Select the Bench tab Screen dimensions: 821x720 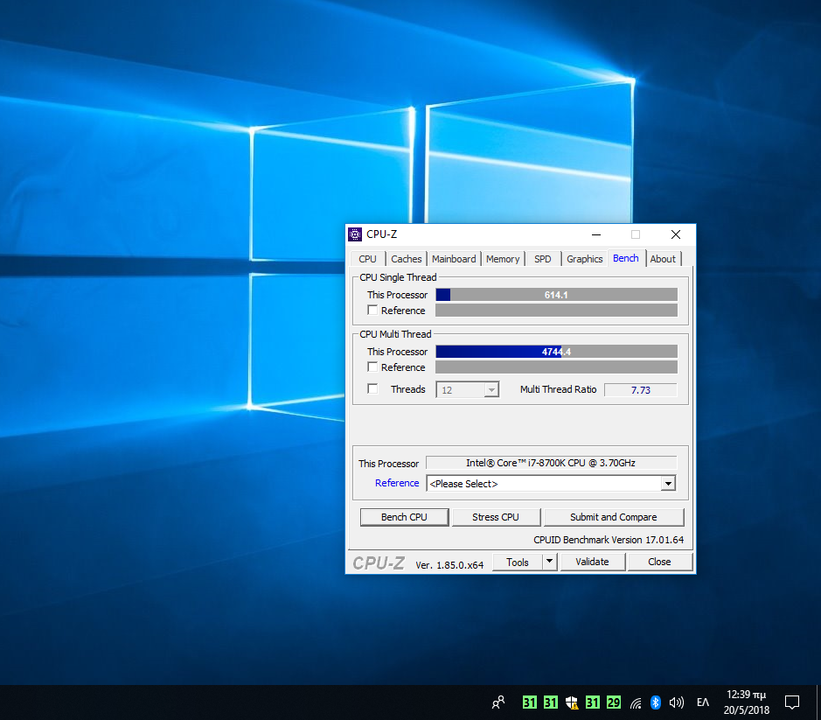(x=626, y=258)
